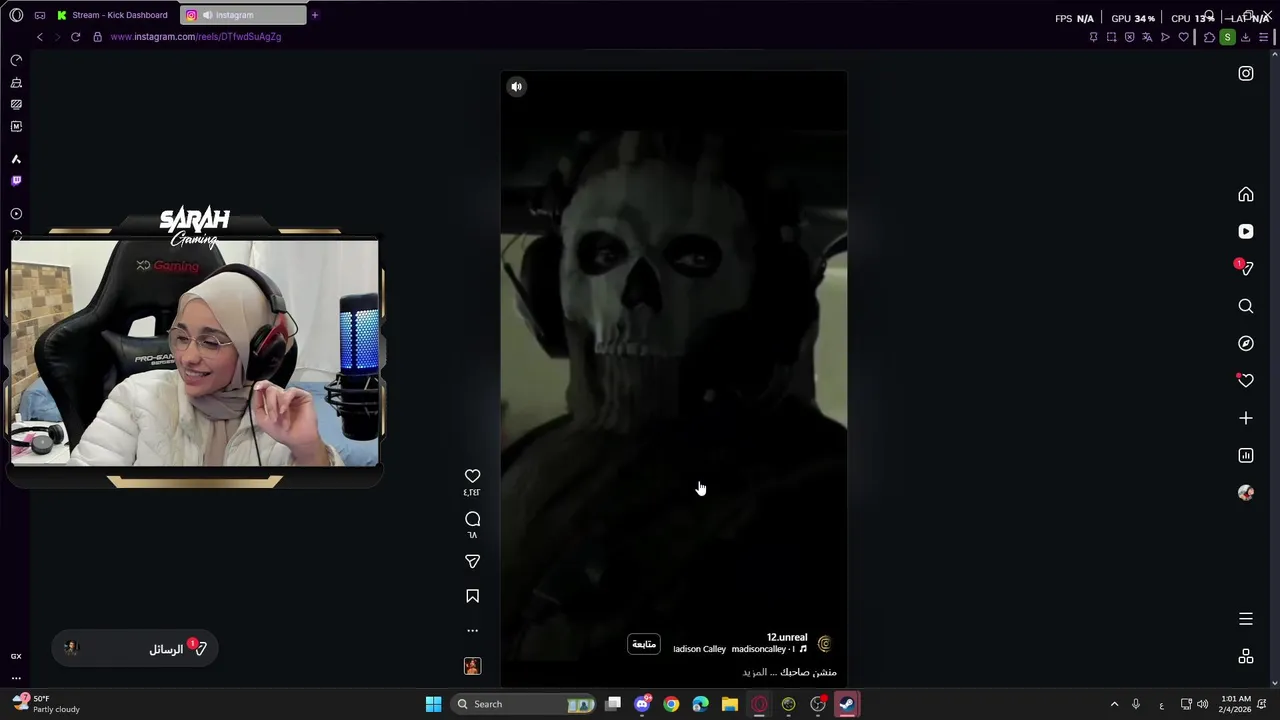Open Meta apps grid icon
Viewport: 1280px width, 720px height.
1245,656
